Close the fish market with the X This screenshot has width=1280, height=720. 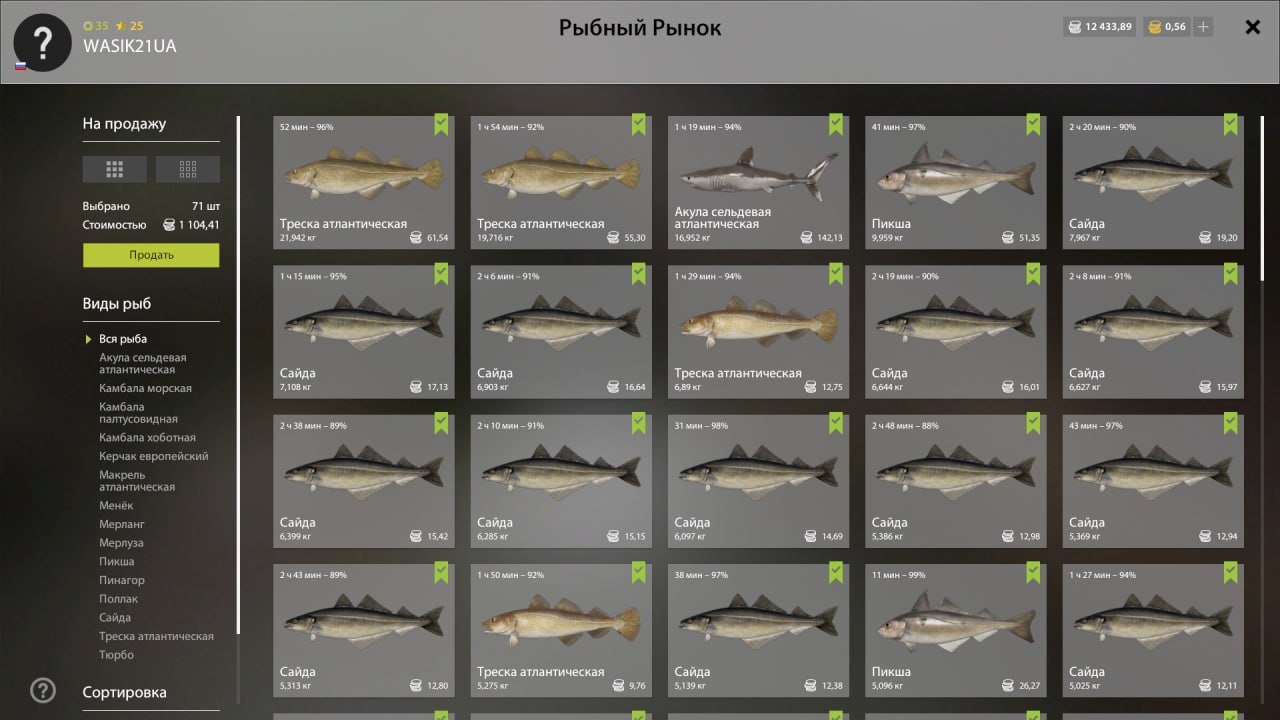(x=1252, y=27)
